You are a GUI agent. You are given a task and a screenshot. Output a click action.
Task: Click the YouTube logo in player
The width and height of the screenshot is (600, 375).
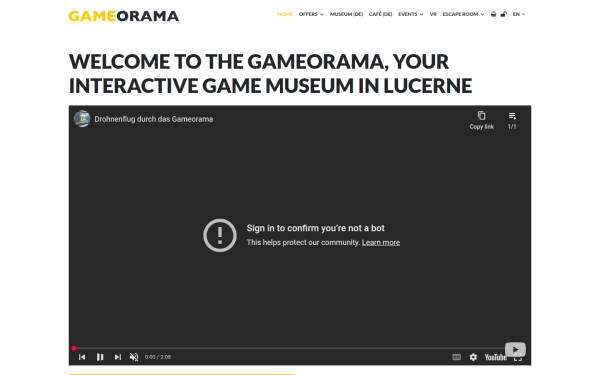495,357
